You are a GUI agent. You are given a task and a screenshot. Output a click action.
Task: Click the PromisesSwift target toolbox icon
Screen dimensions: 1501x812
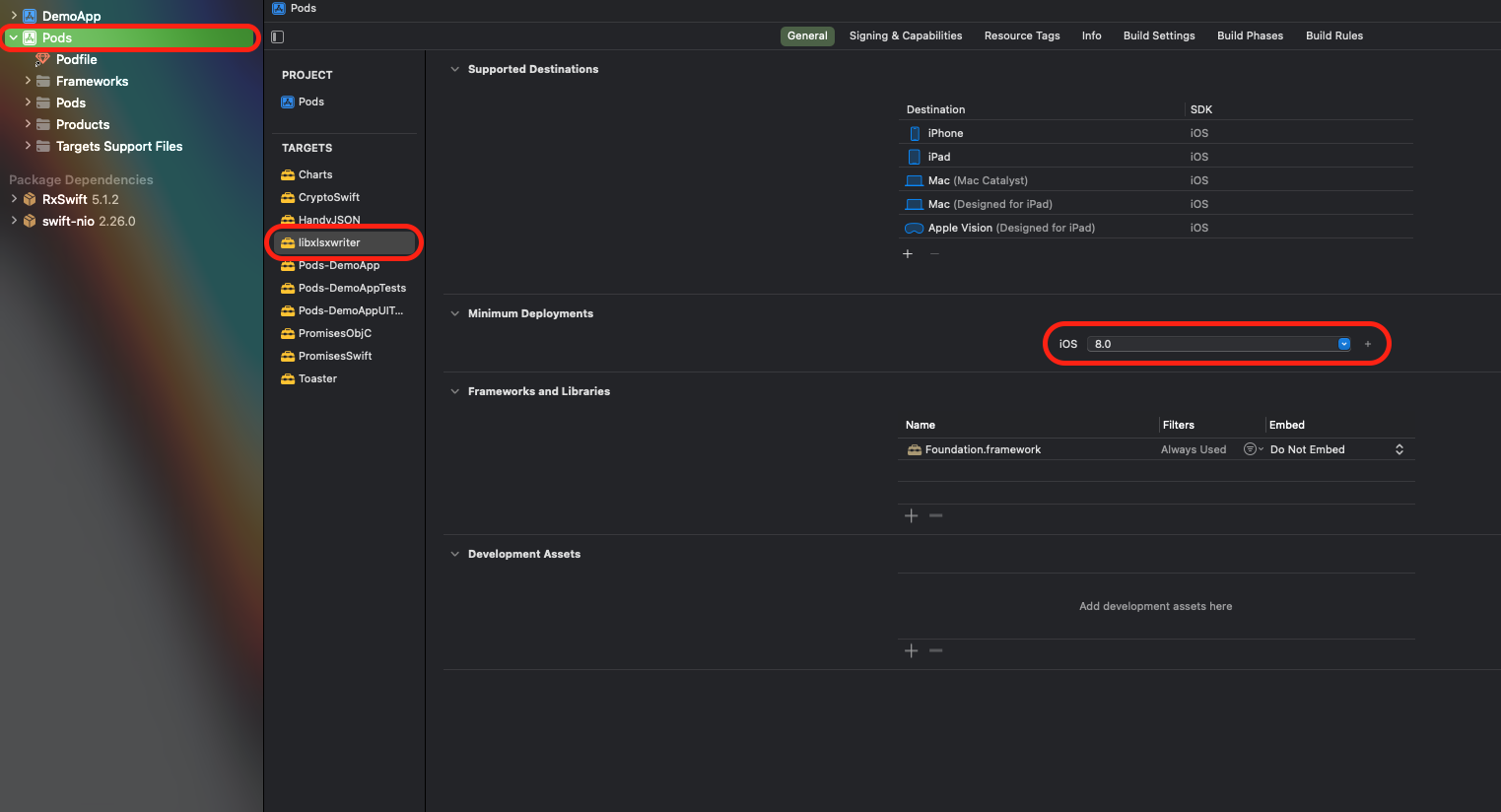(x=288, y=356)
